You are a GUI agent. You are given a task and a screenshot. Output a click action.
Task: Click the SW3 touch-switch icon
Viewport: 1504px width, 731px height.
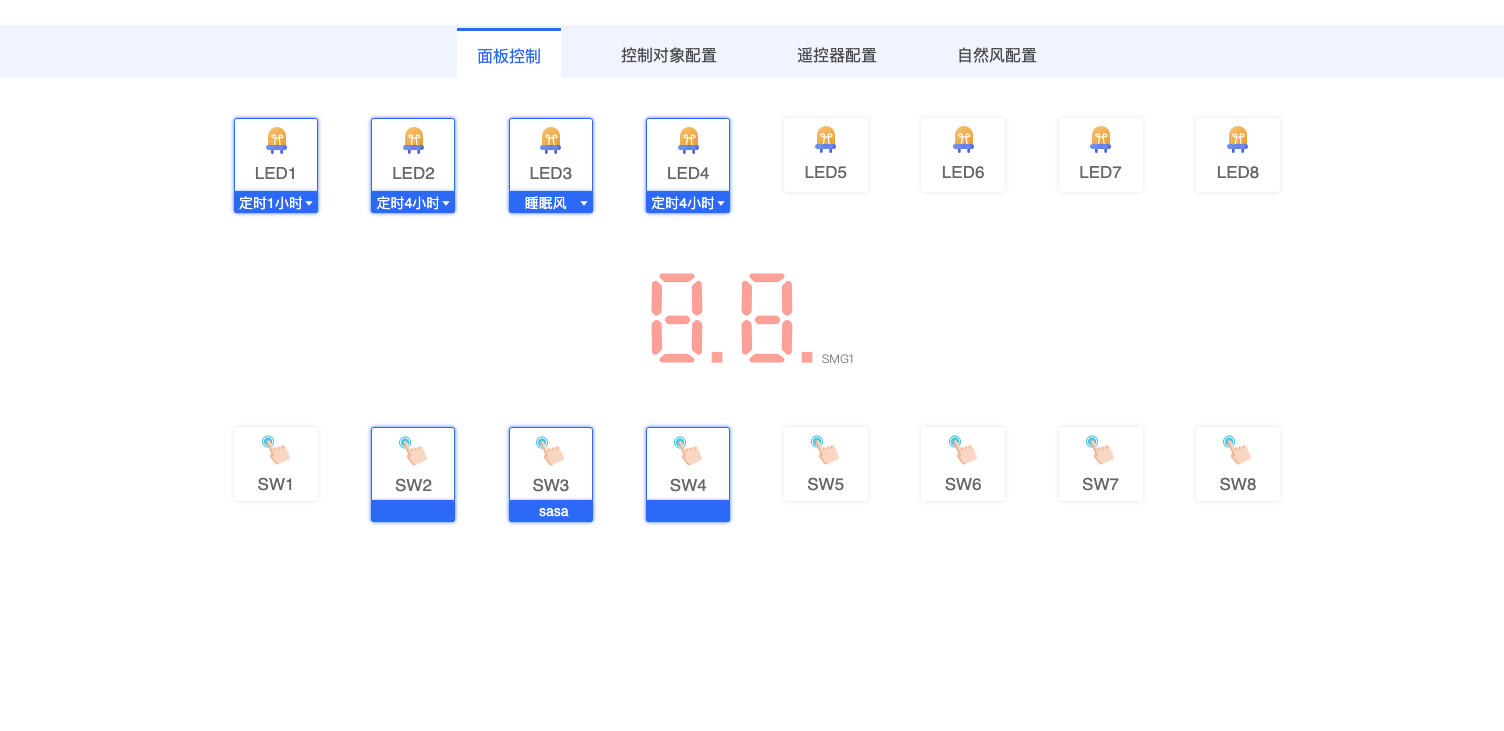pyautogui.click(x=551, y=451)
